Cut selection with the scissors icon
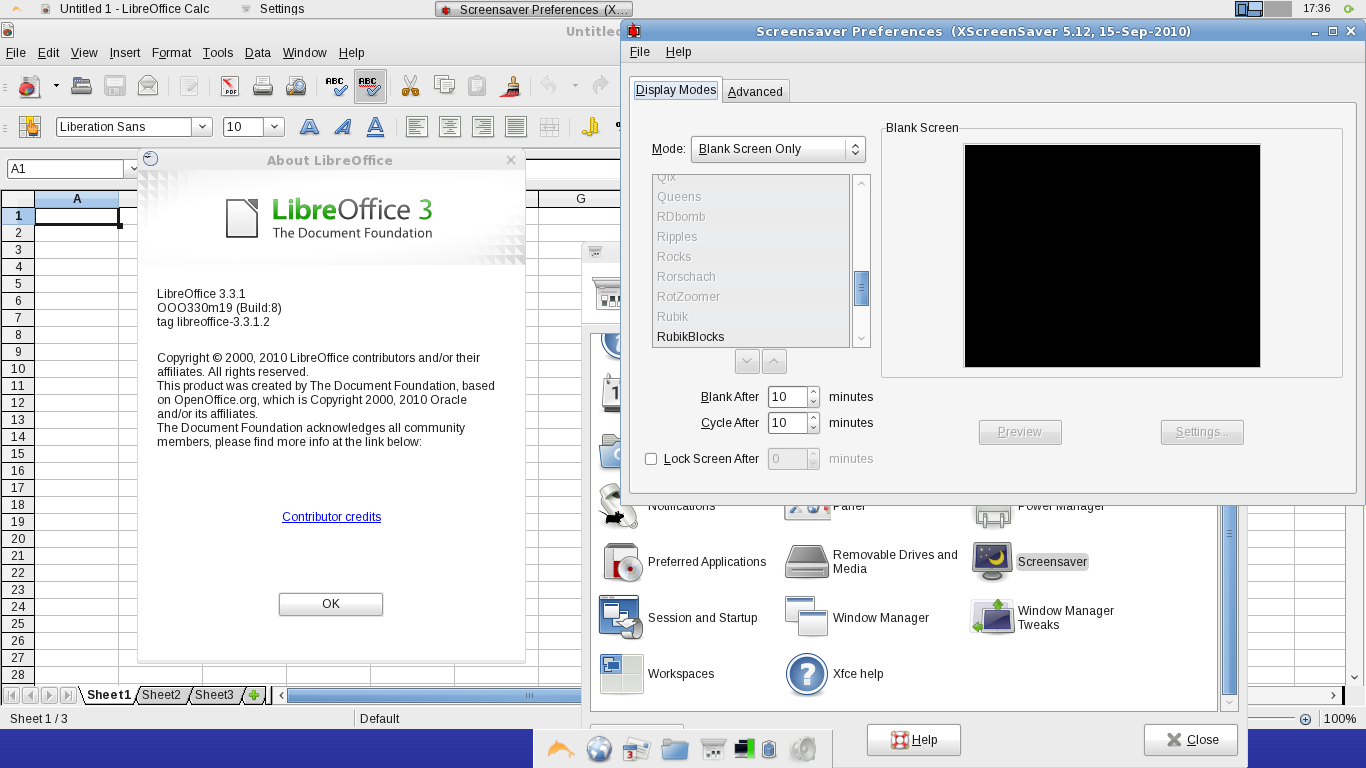This screenshot has height=768, width=1366. click(410, 86)
